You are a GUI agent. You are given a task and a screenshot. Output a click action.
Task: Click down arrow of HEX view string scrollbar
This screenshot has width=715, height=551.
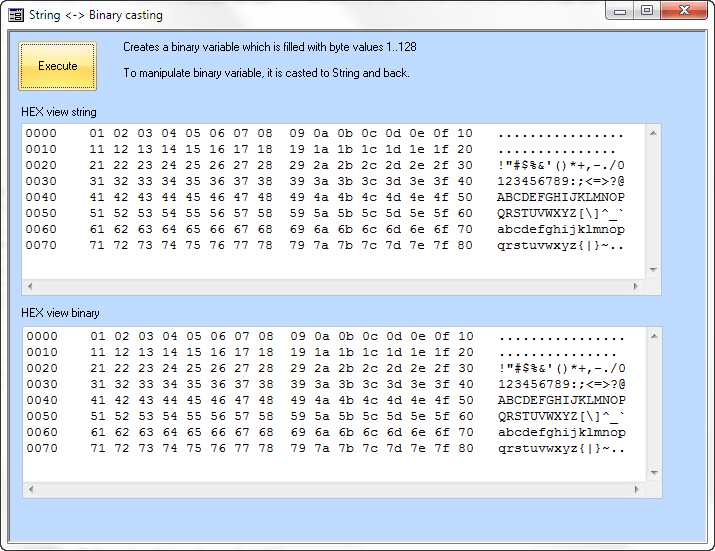click(x=653, y=270)
